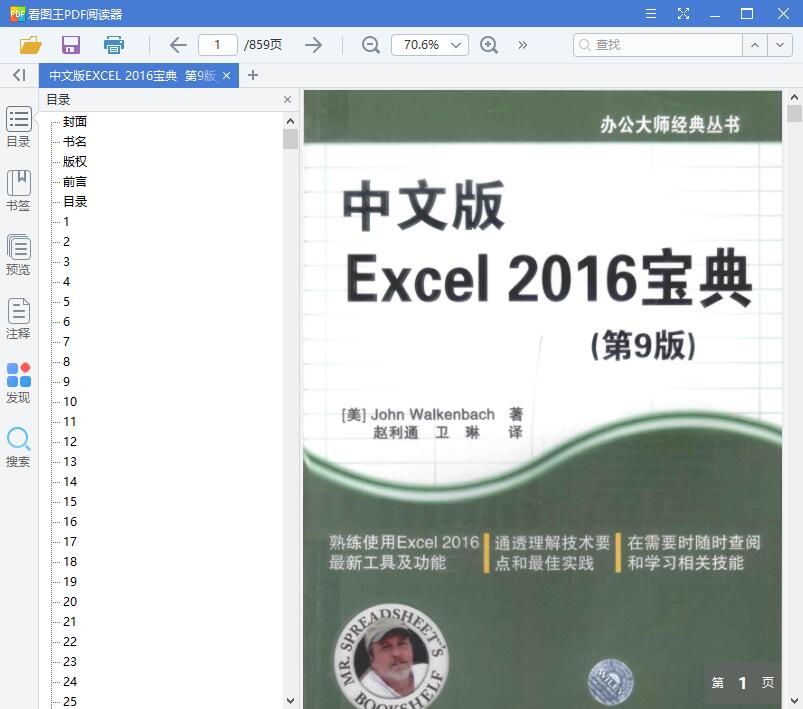Open the 注释 annotations panel

(x=18, y=319)
